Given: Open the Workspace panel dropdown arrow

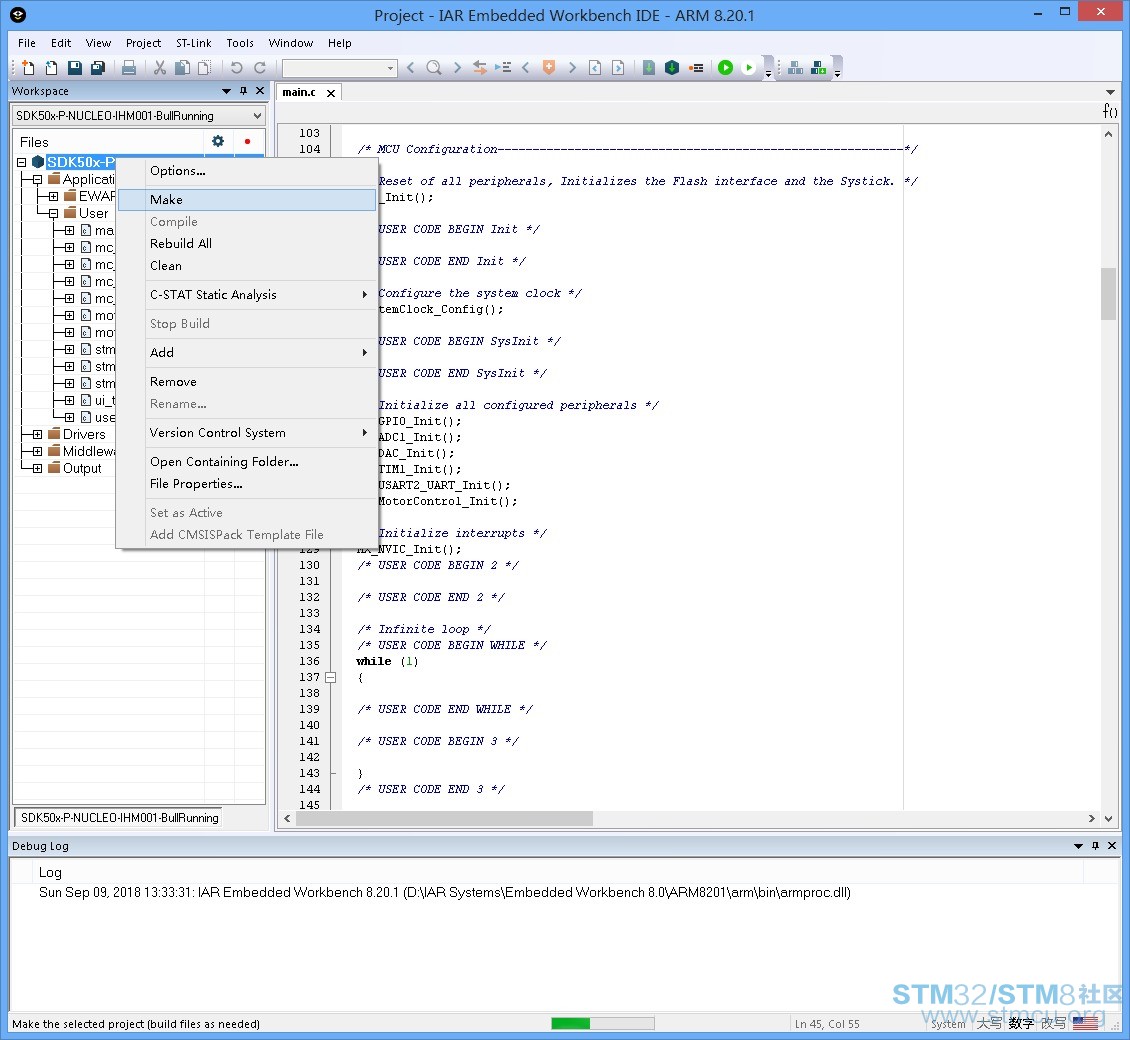Looking at the screenshot, I should (226, 91).
